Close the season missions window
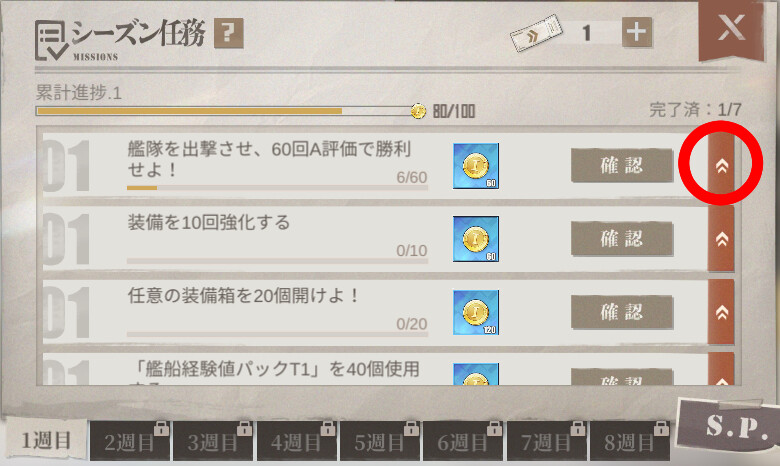 point(731,28)
